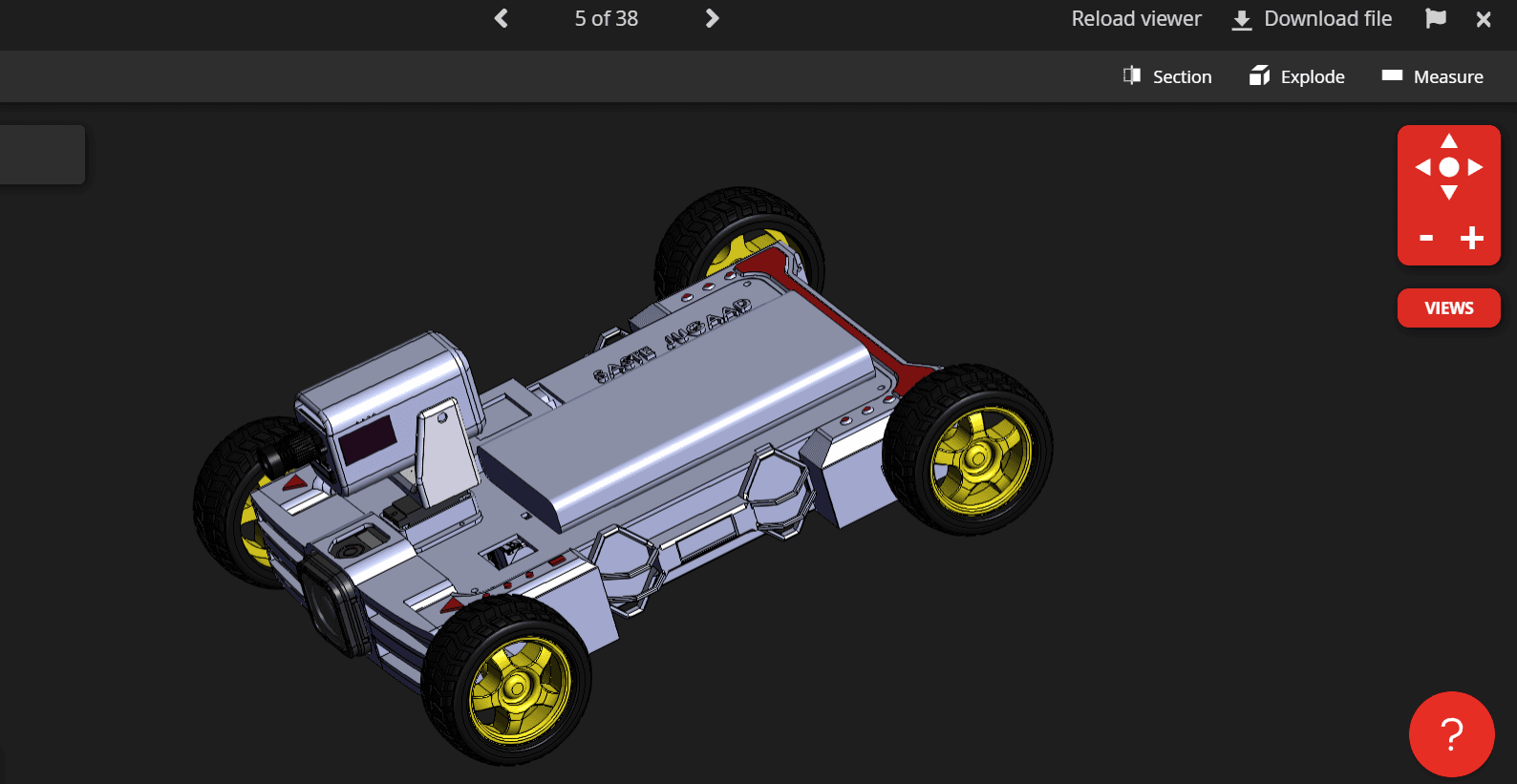Advance to the next model with right chevron
Screen dimensions: 1517x784
point(712,18)
